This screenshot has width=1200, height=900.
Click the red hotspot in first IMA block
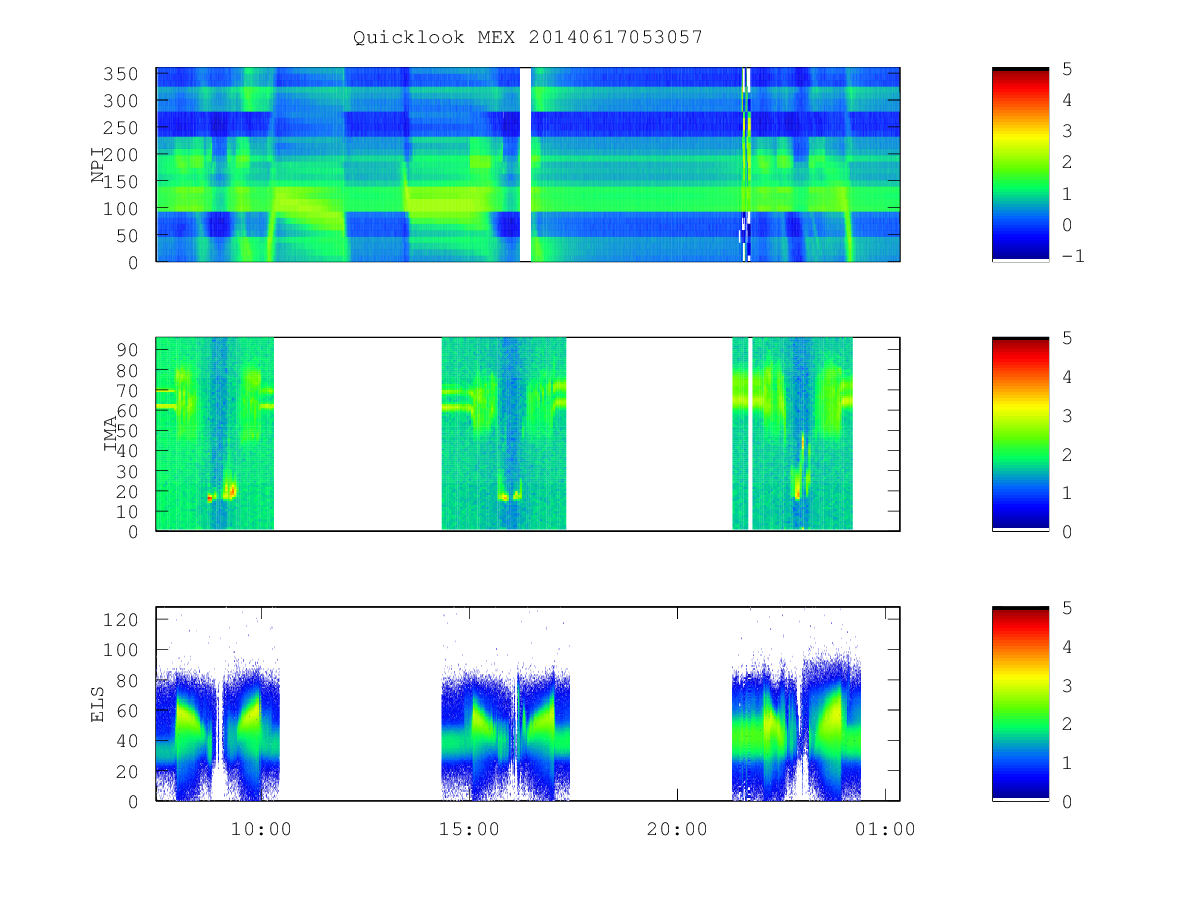coord(210,497)
